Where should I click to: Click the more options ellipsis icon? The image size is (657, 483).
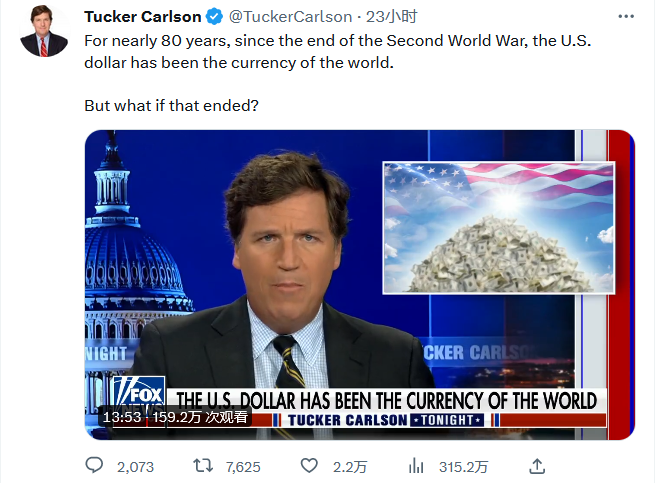click(625, 17)
